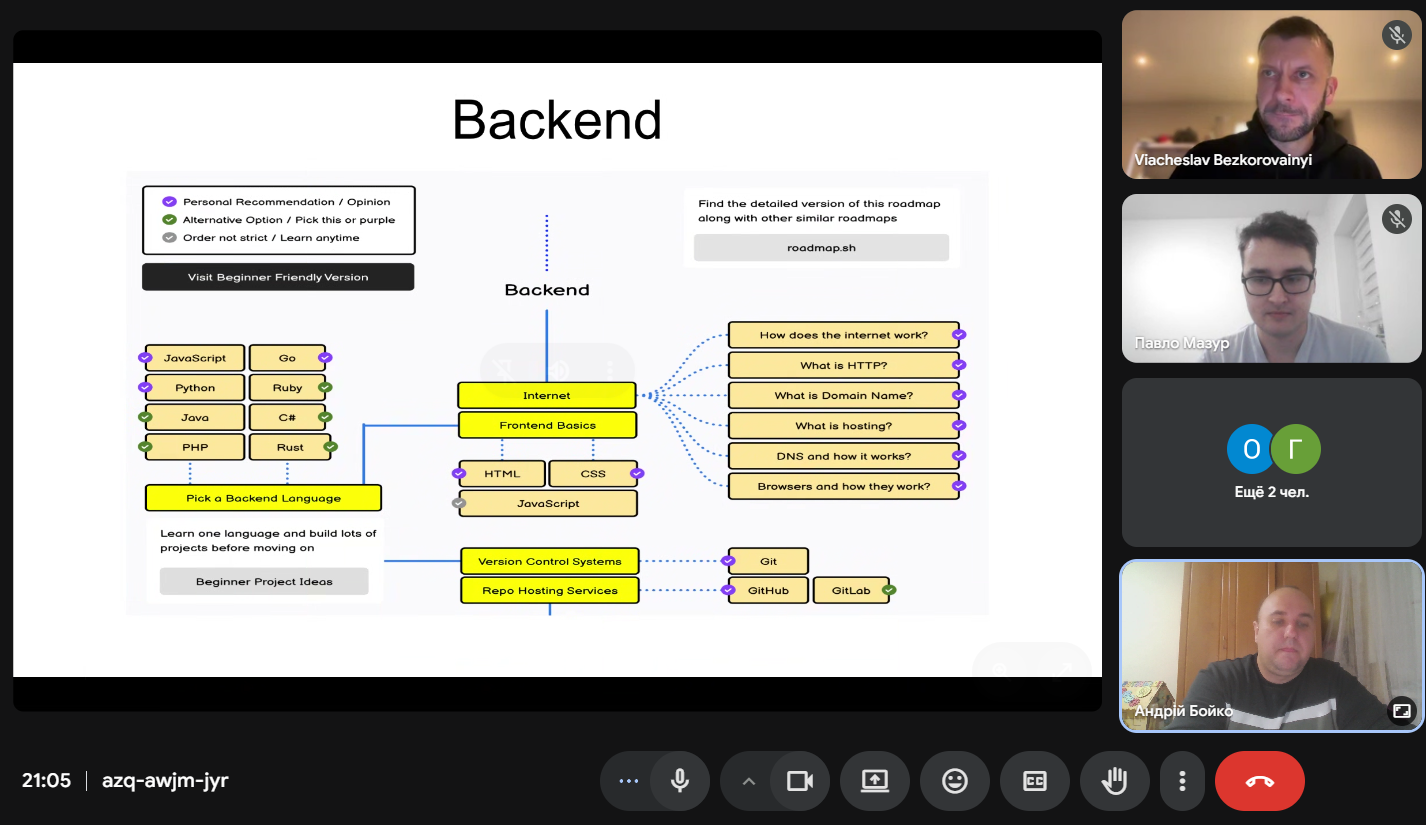Leave the call with the red hang-up button

click(1259, 781)
